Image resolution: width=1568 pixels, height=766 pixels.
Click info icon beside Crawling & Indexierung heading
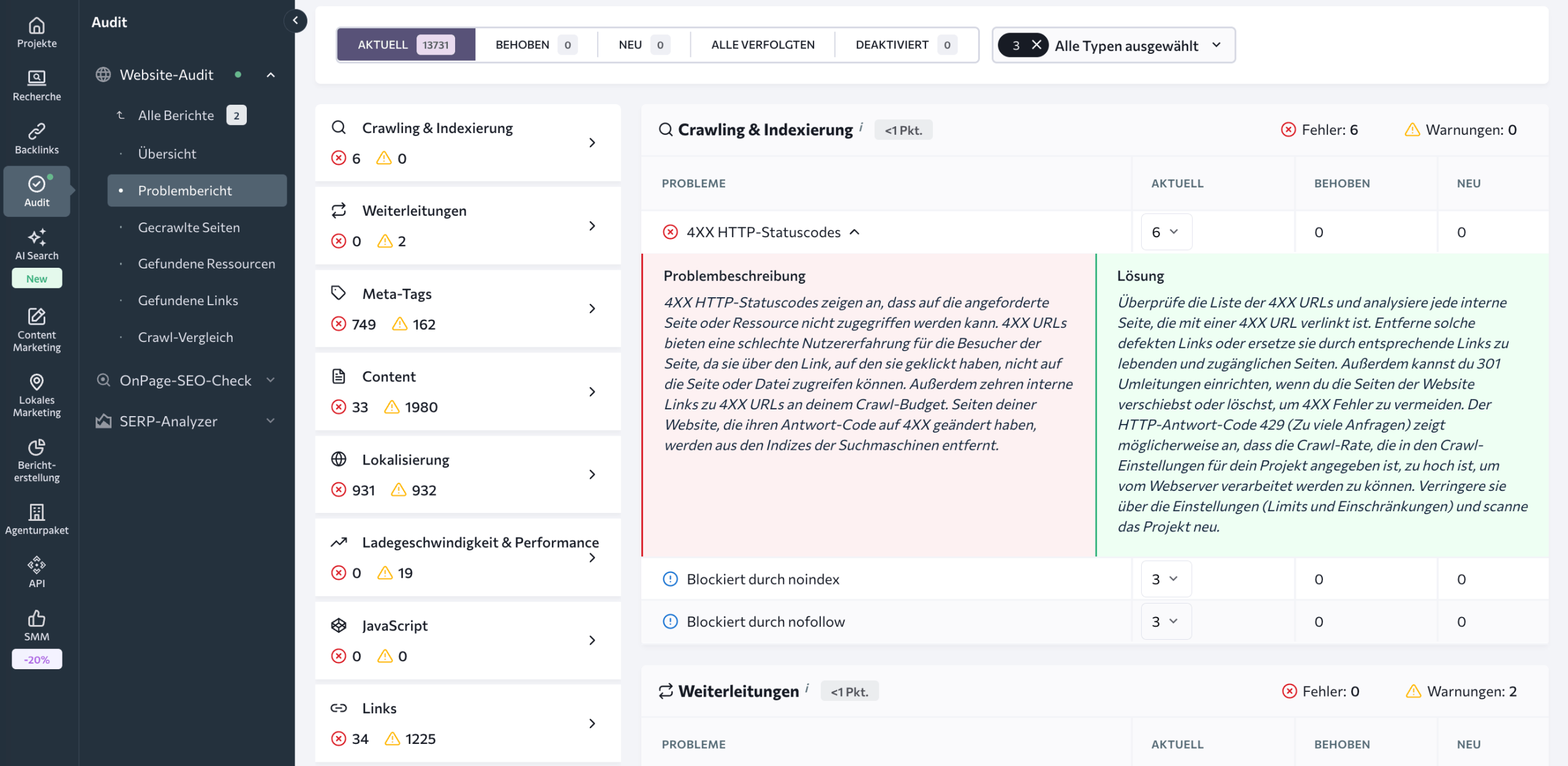point(861,126)
